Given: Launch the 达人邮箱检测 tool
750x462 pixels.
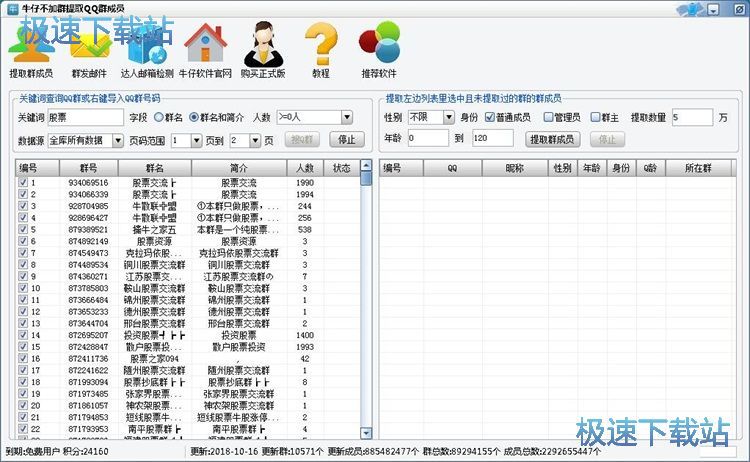Looking at the screenshot, I should pyautogui.click(x=147, y=50).
